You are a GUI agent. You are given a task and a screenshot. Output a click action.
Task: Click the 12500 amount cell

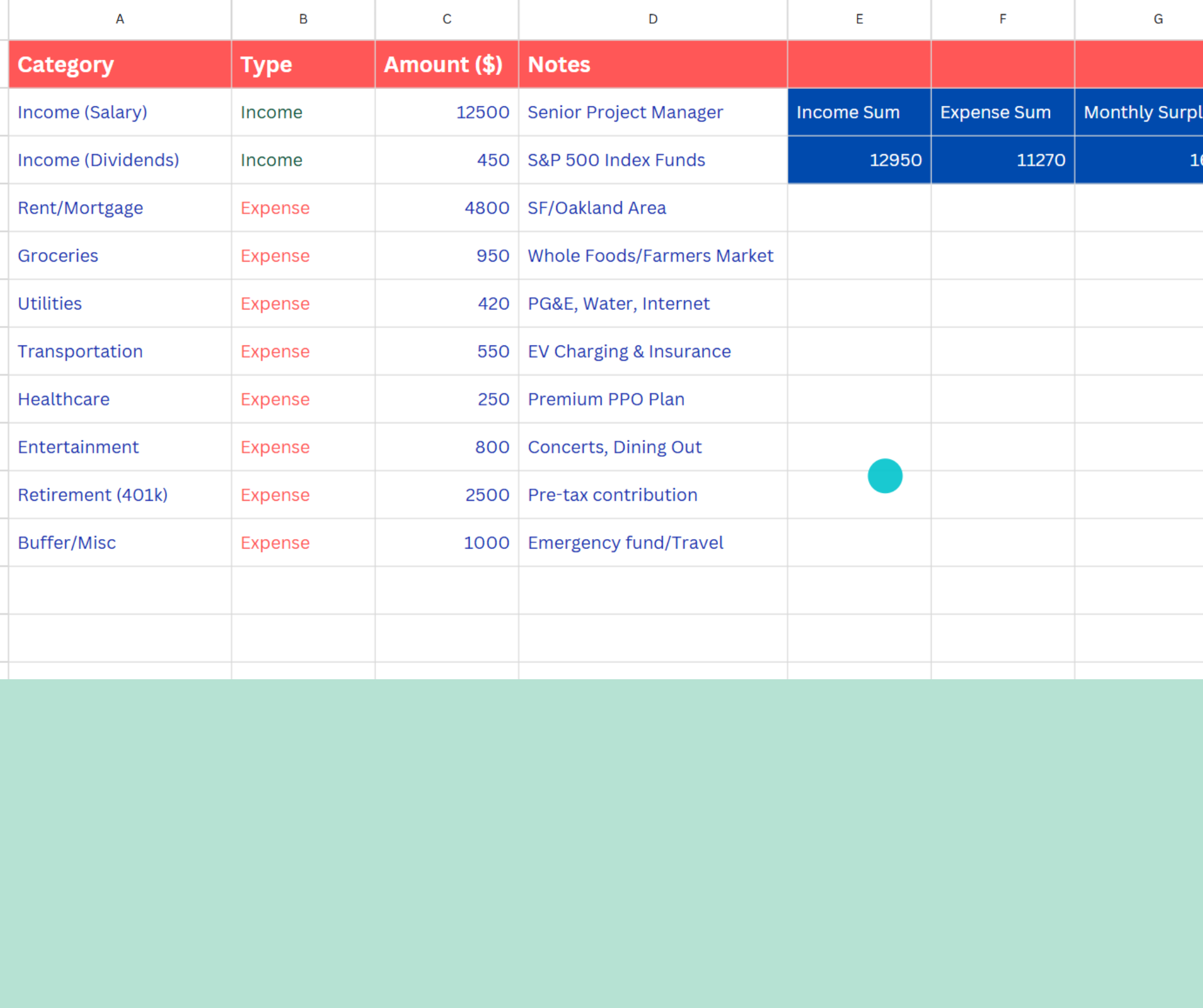(x=447, y=112)
